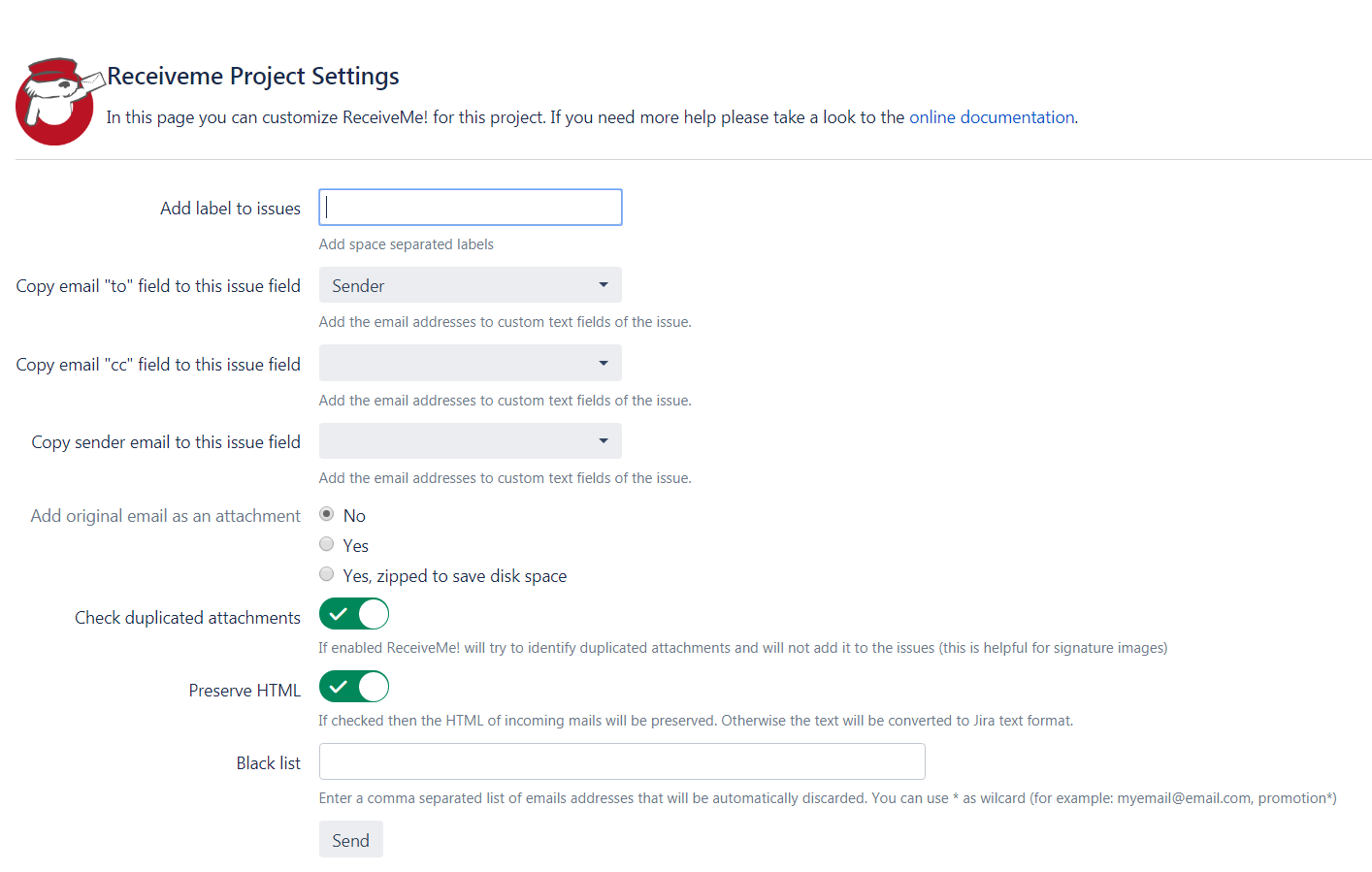
Task: Click the duplicated attachments help text
Action: click(743, 648)
